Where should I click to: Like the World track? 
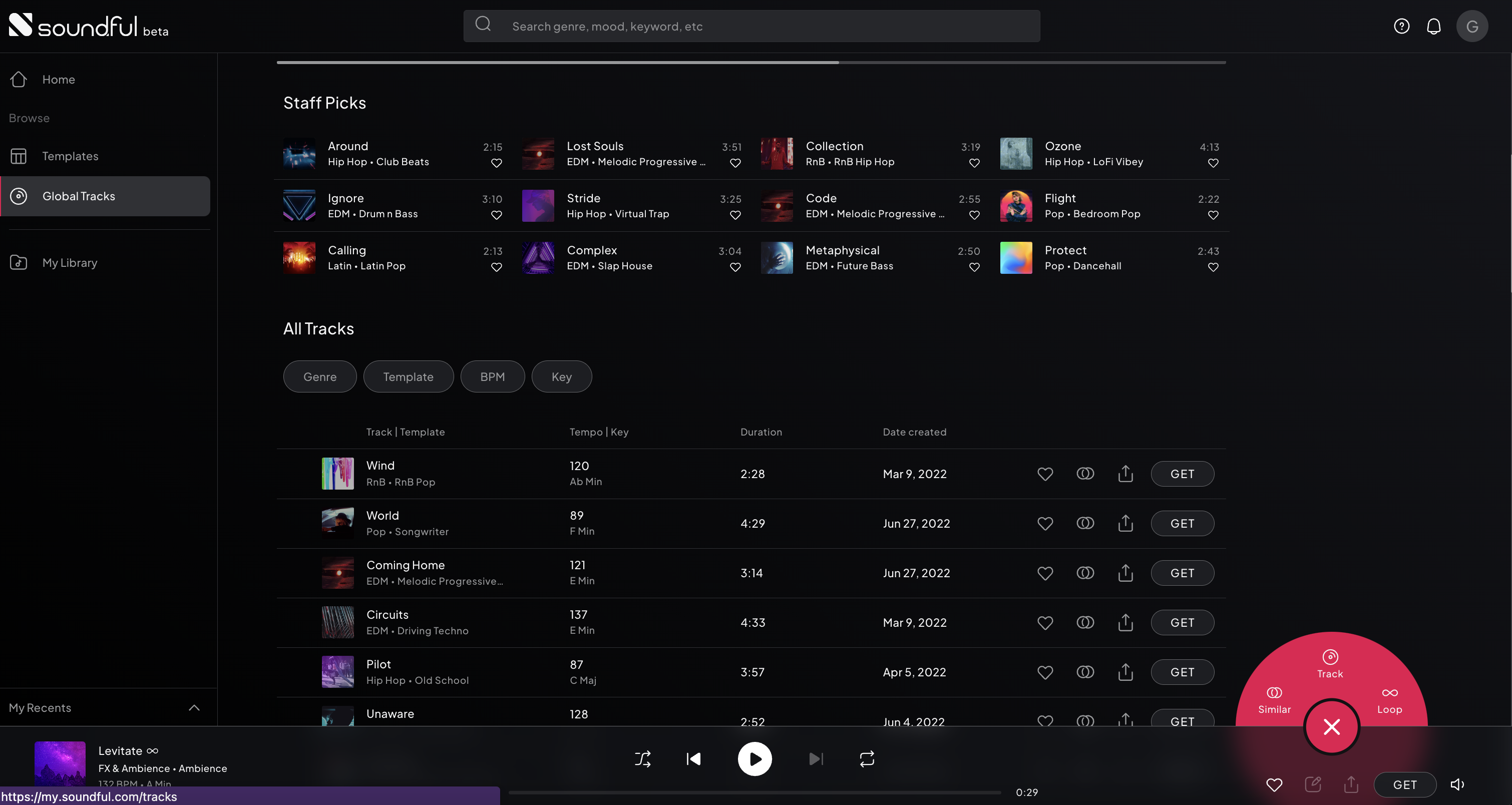(1045, 523)
